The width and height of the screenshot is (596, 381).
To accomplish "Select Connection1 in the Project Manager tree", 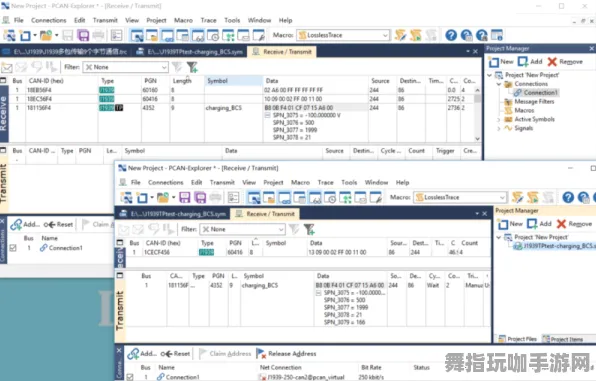I will (540, 93).
